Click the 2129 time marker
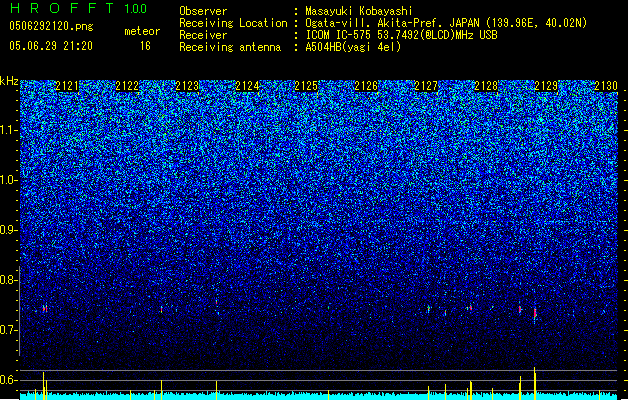Viewport: 629px width, 400px height. [x=546, y=86]
